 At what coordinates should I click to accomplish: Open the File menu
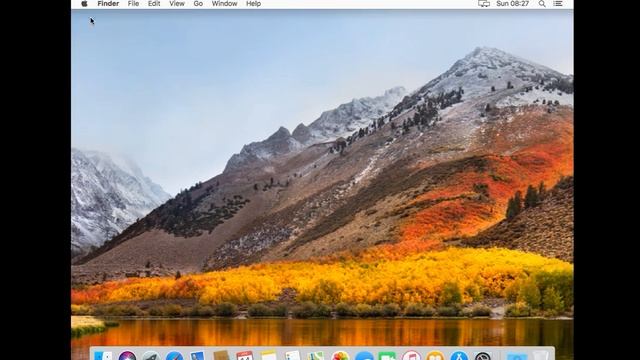tap(133, 4)
